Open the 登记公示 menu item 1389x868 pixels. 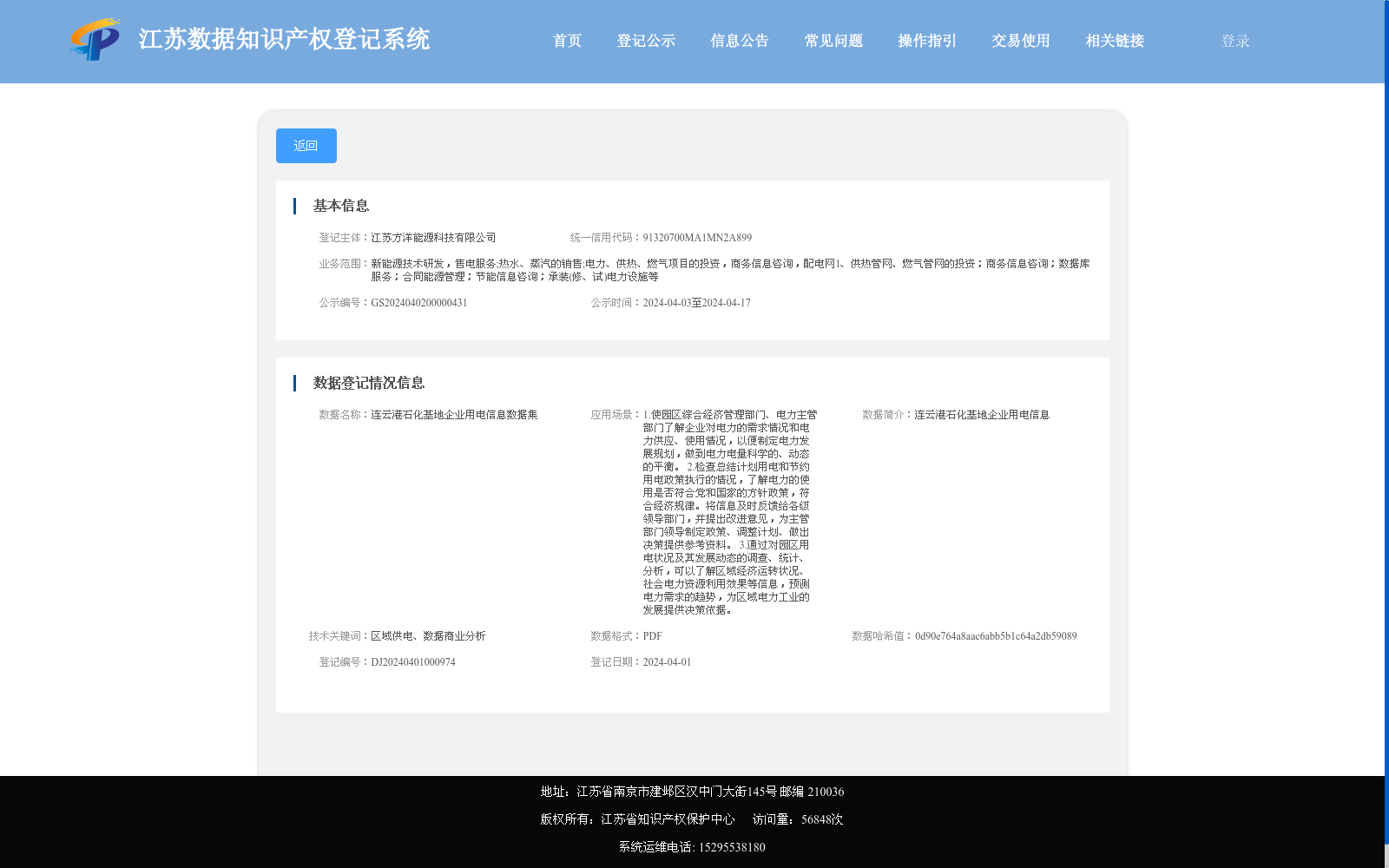click(646, 41)
